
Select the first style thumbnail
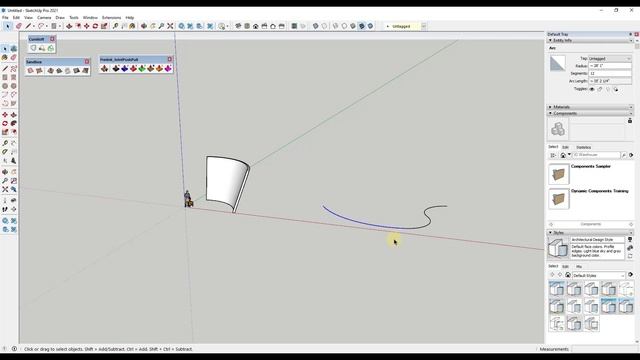tap(556, 289)
